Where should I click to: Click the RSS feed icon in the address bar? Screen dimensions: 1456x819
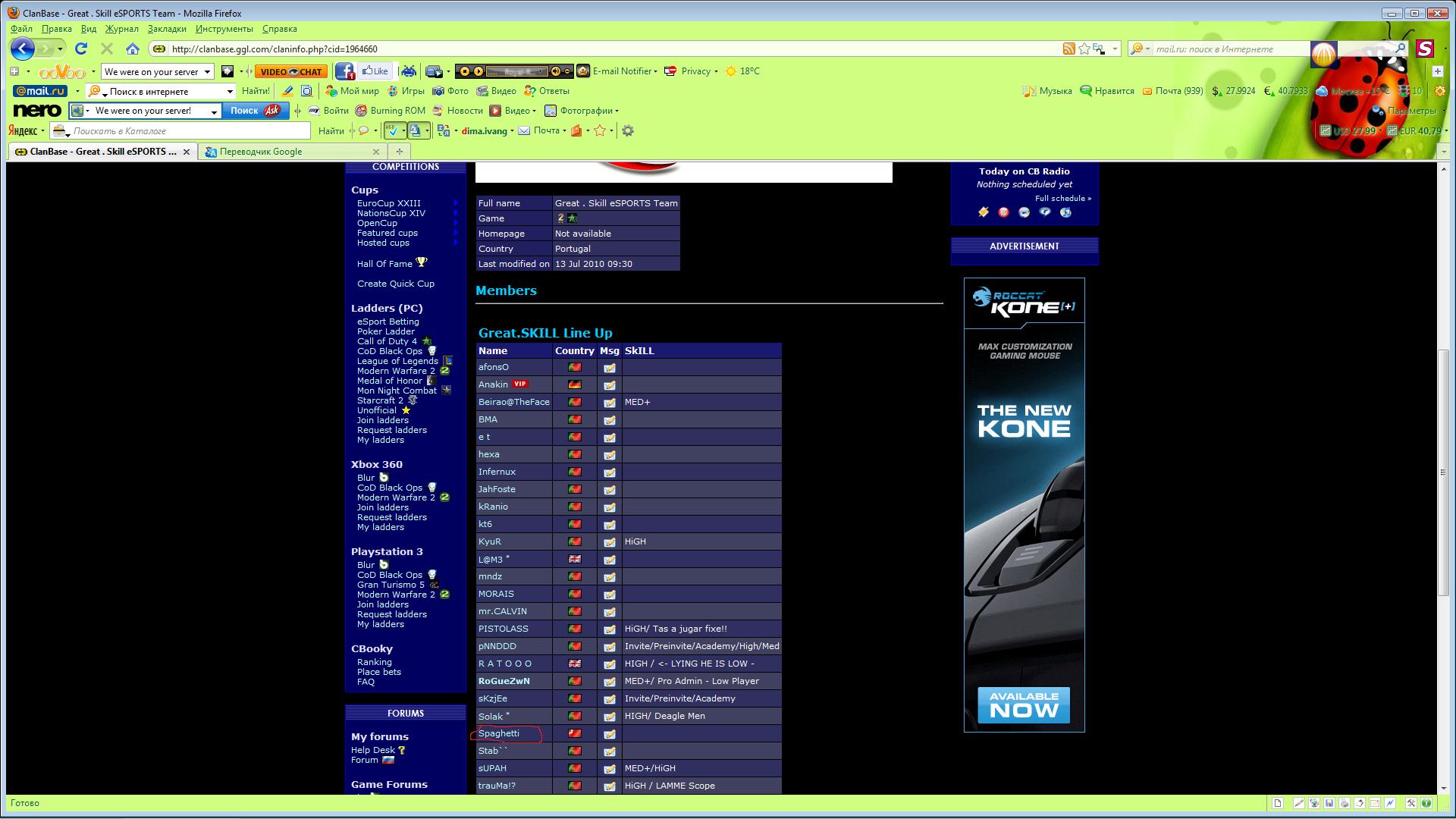[1068, 49]
